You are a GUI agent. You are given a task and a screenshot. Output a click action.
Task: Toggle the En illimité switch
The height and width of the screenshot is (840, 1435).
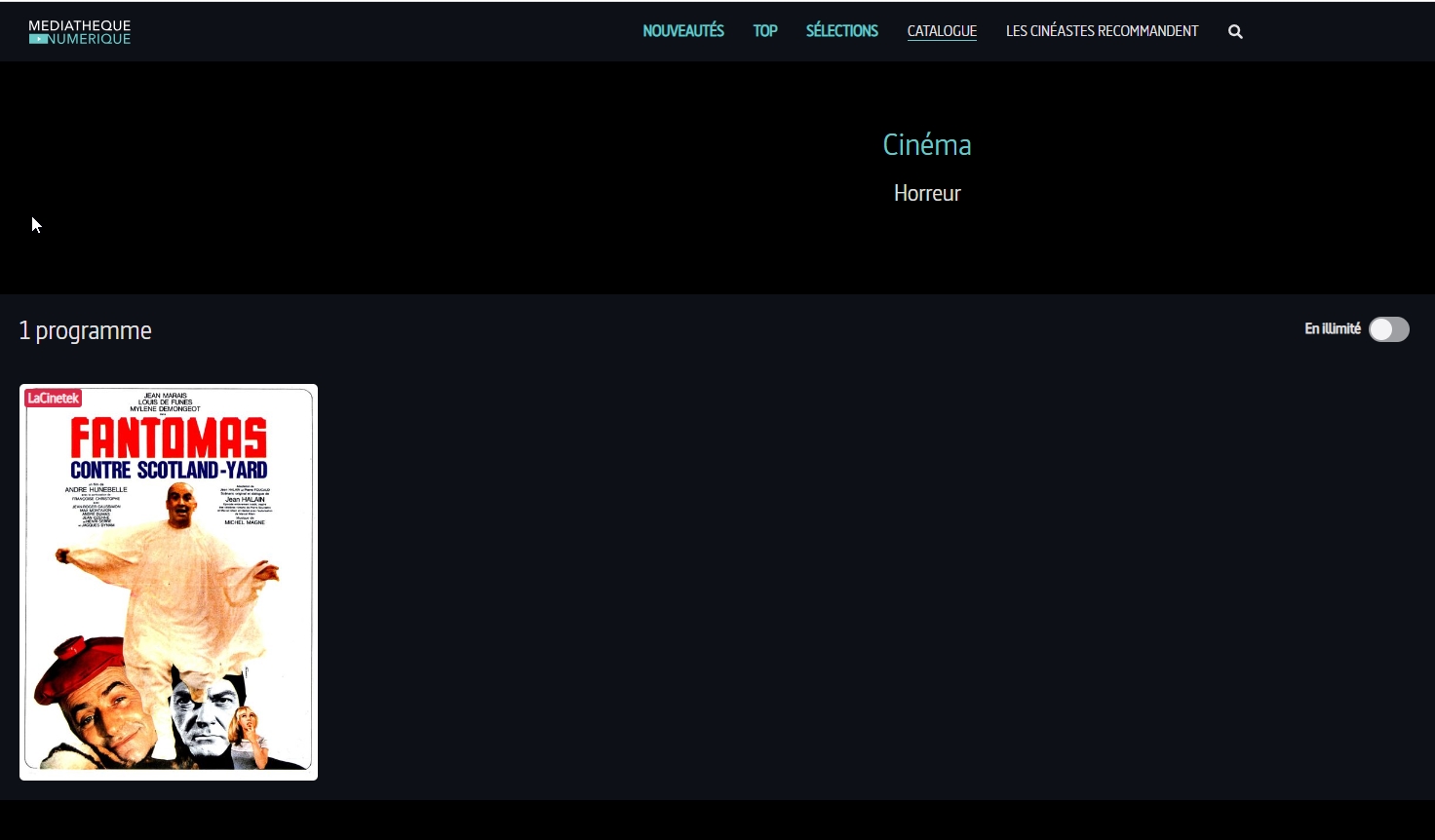(1389, 329)
